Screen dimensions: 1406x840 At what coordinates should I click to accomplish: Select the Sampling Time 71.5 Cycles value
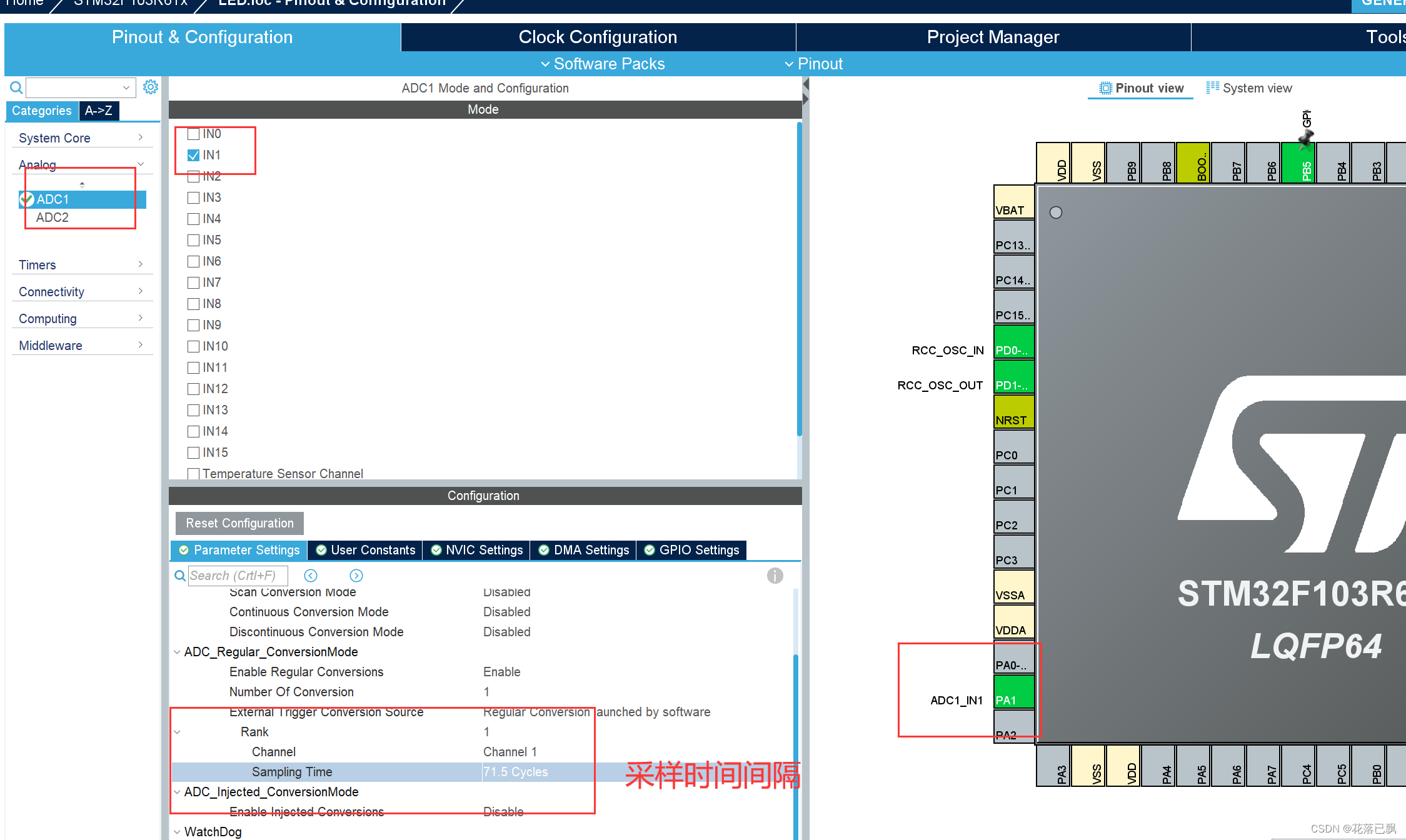pos(515,772)
